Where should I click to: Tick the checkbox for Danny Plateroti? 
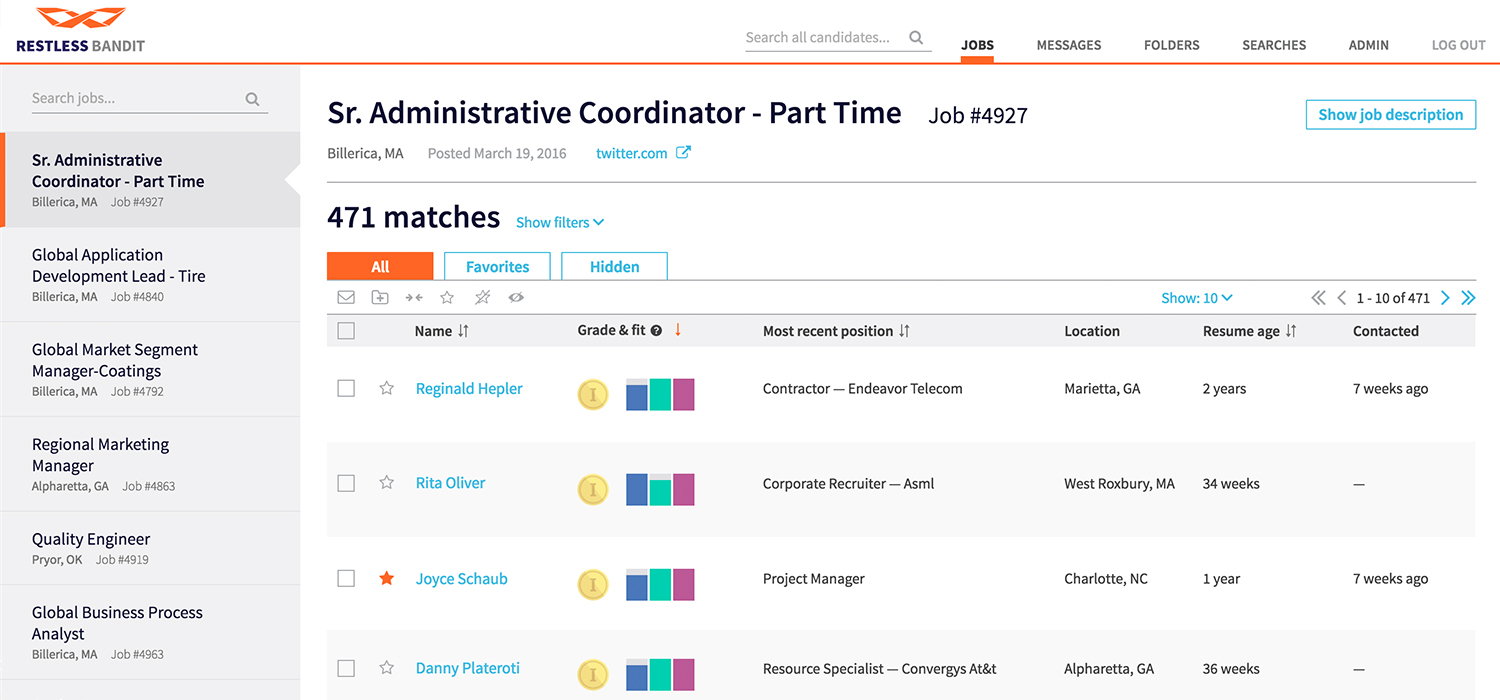click(x=346, y=668)
